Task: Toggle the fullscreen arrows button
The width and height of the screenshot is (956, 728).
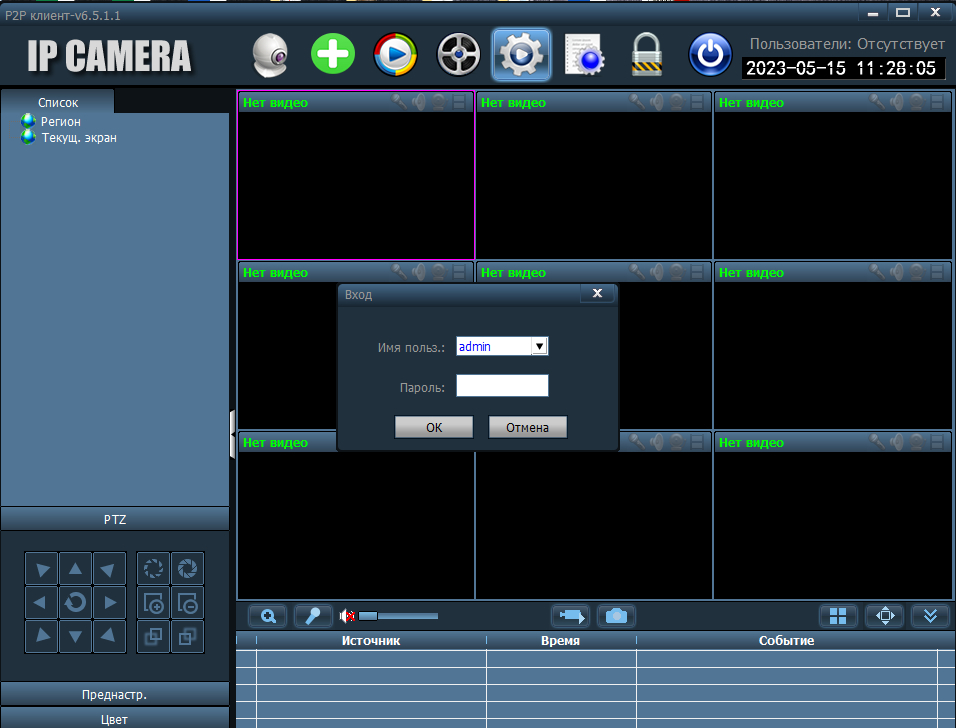Action: pyautogui.click(x=884, y=616)
